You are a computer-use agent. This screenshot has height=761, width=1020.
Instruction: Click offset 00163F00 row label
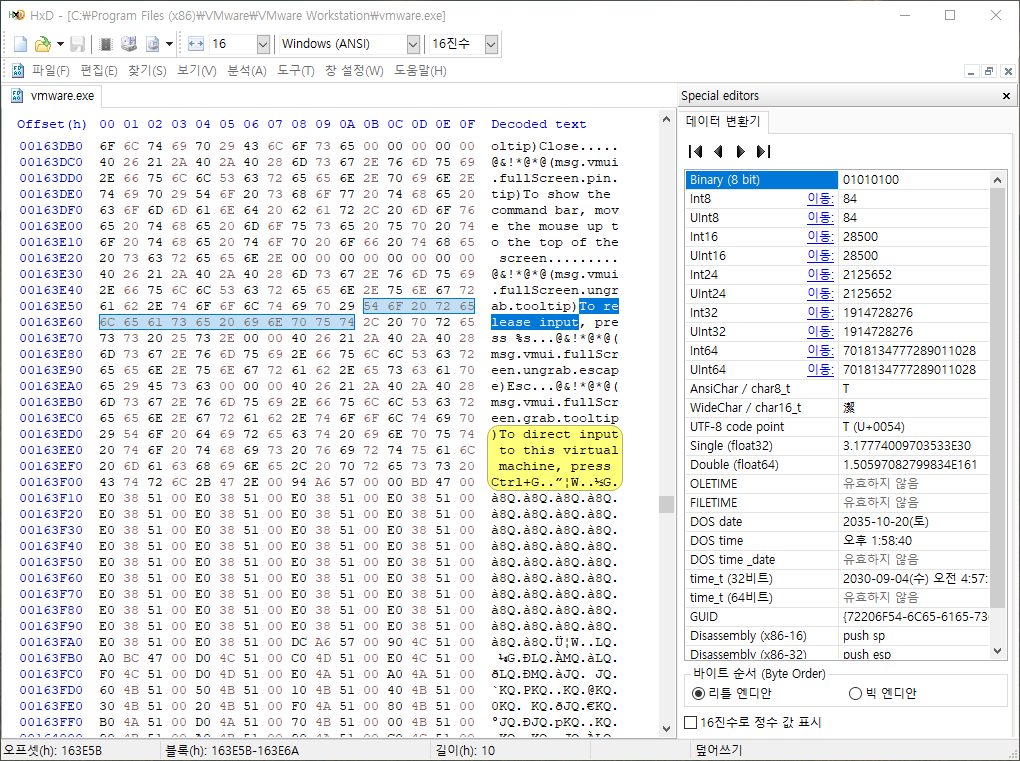51,482
